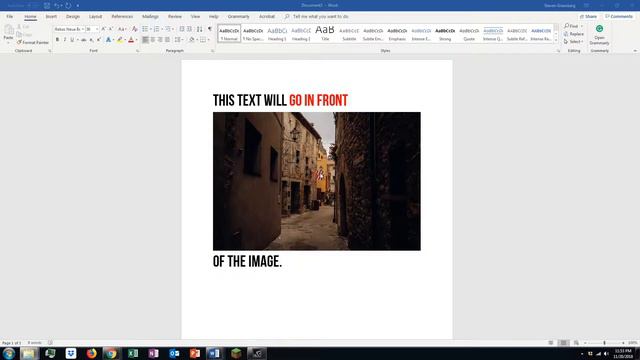Switch to the Design tab
Screen dimensions: 640x360
(73, 17)
